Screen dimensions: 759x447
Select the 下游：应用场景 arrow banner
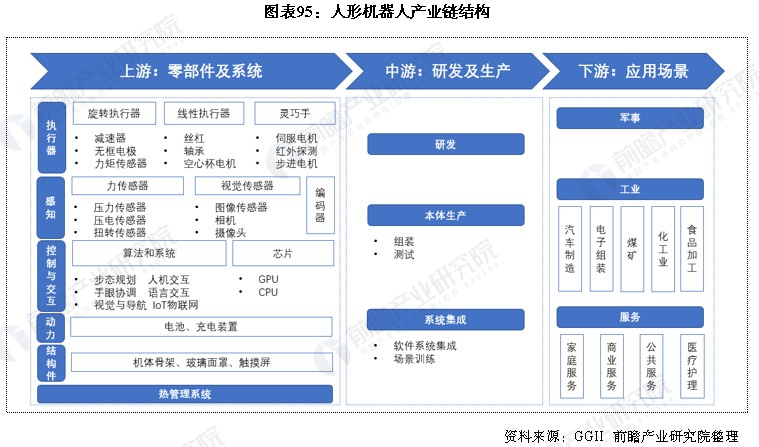(x=633, y=71)
